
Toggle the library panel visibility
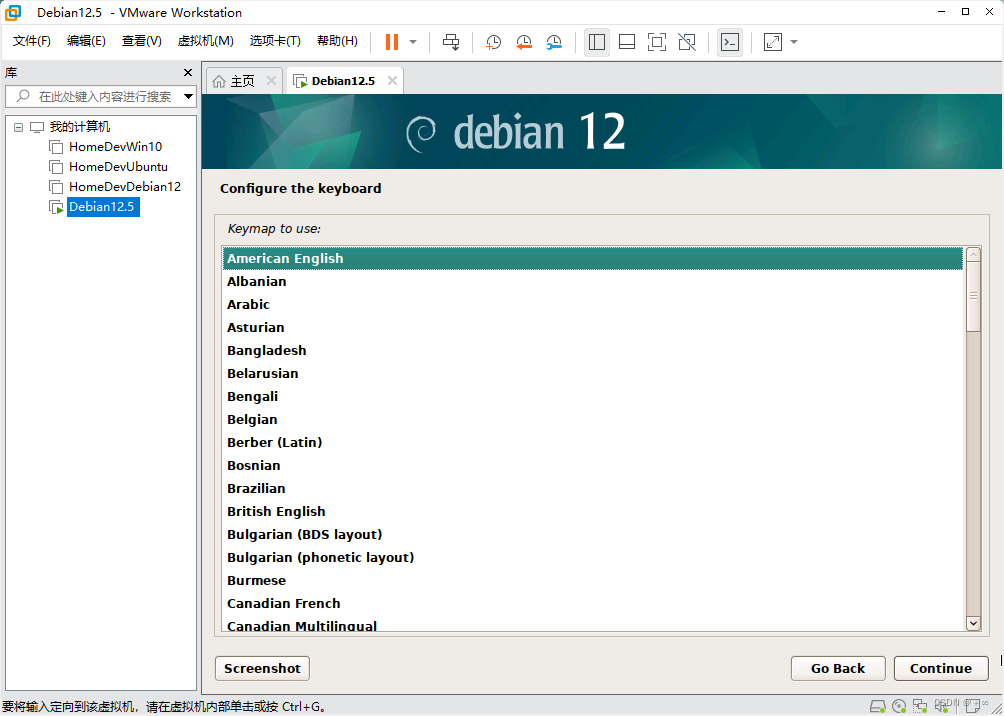click(598, 41)
